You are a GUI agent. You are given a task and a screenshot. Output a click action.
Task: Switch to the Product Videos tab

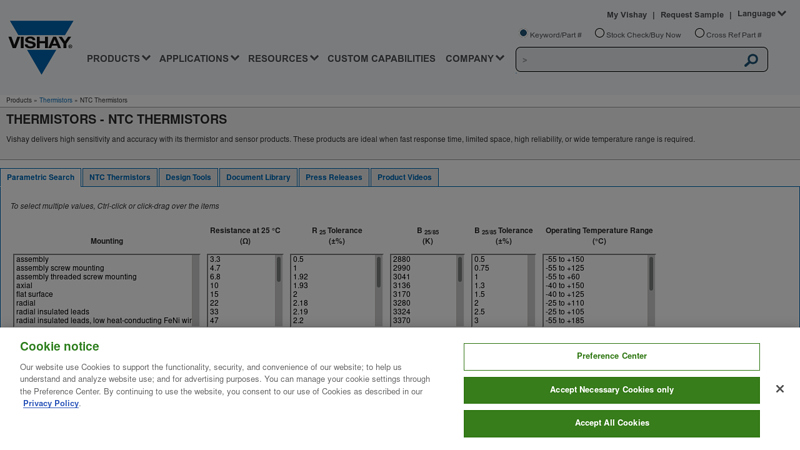pyautogui.click(x=404, y=177)
